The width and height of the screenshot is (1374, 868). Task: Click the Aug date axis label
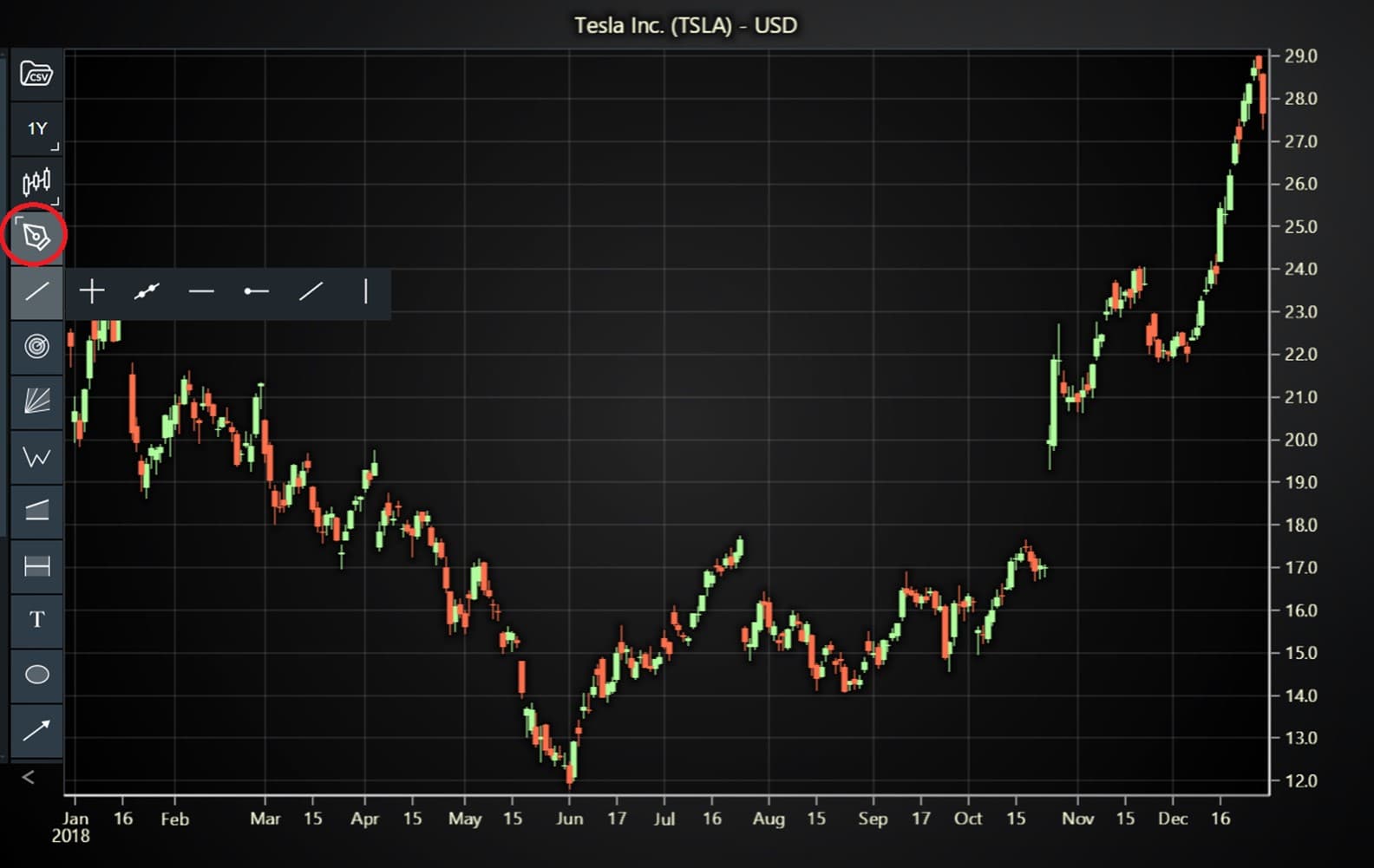[x=769, y=819]
